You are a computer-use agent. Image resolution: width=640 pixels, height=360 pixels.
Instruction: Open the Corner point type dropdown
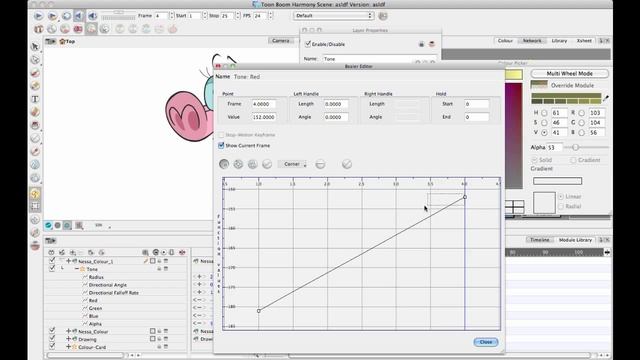[292, 164]
